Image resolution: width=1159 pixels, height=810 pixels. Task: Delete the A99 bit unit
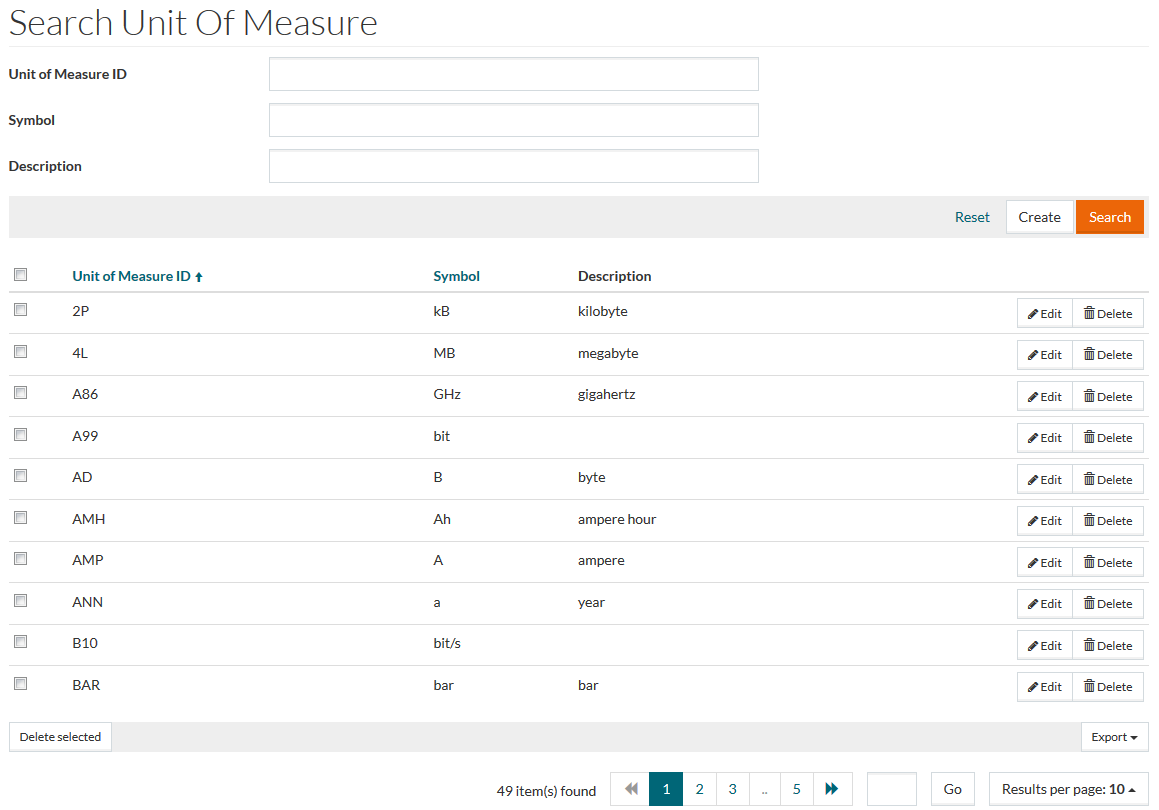click(x=1108, y=438)
